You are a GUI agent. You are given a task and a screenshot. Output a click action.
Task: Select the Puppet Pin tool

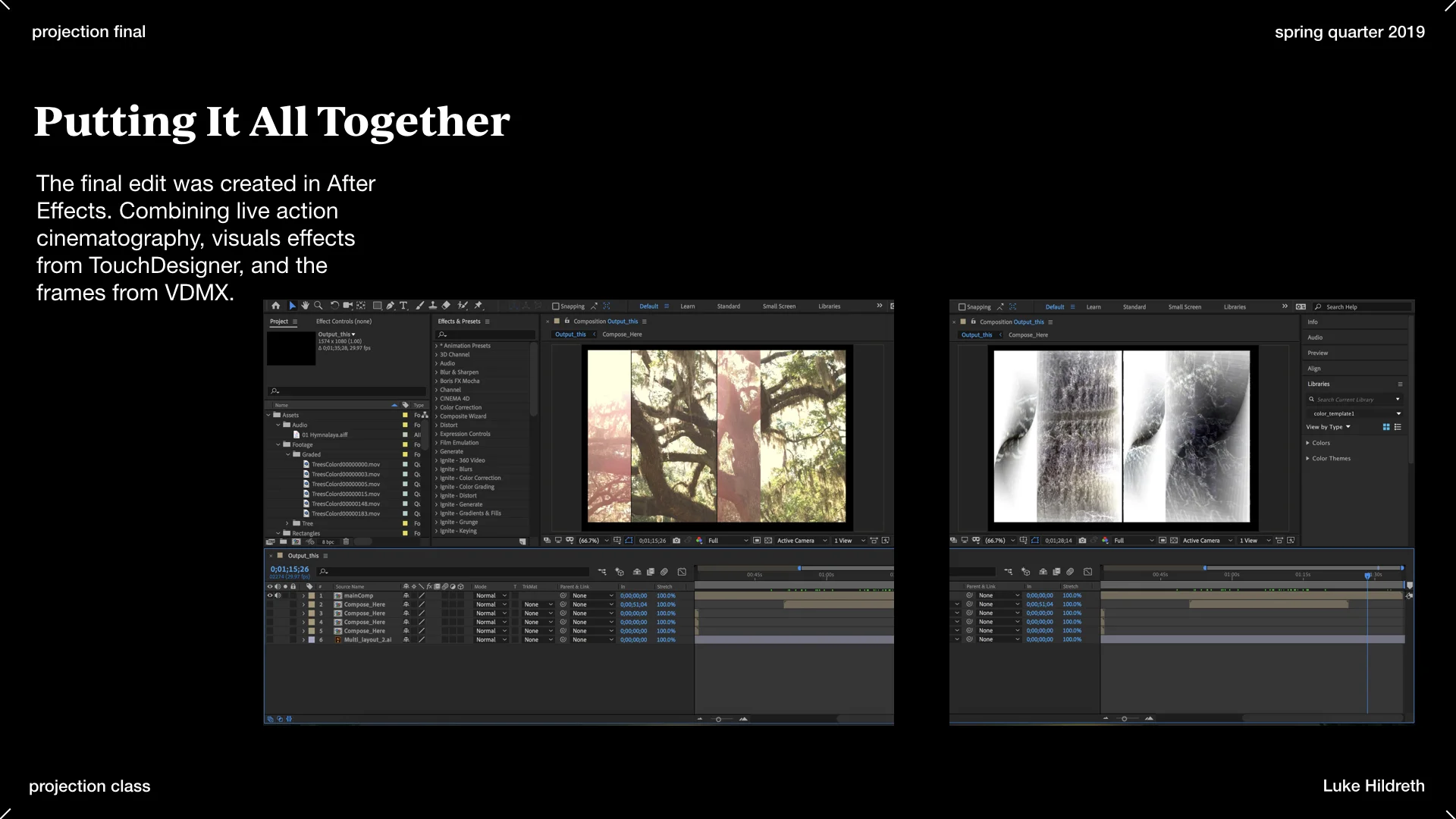[x=479, y=306]
